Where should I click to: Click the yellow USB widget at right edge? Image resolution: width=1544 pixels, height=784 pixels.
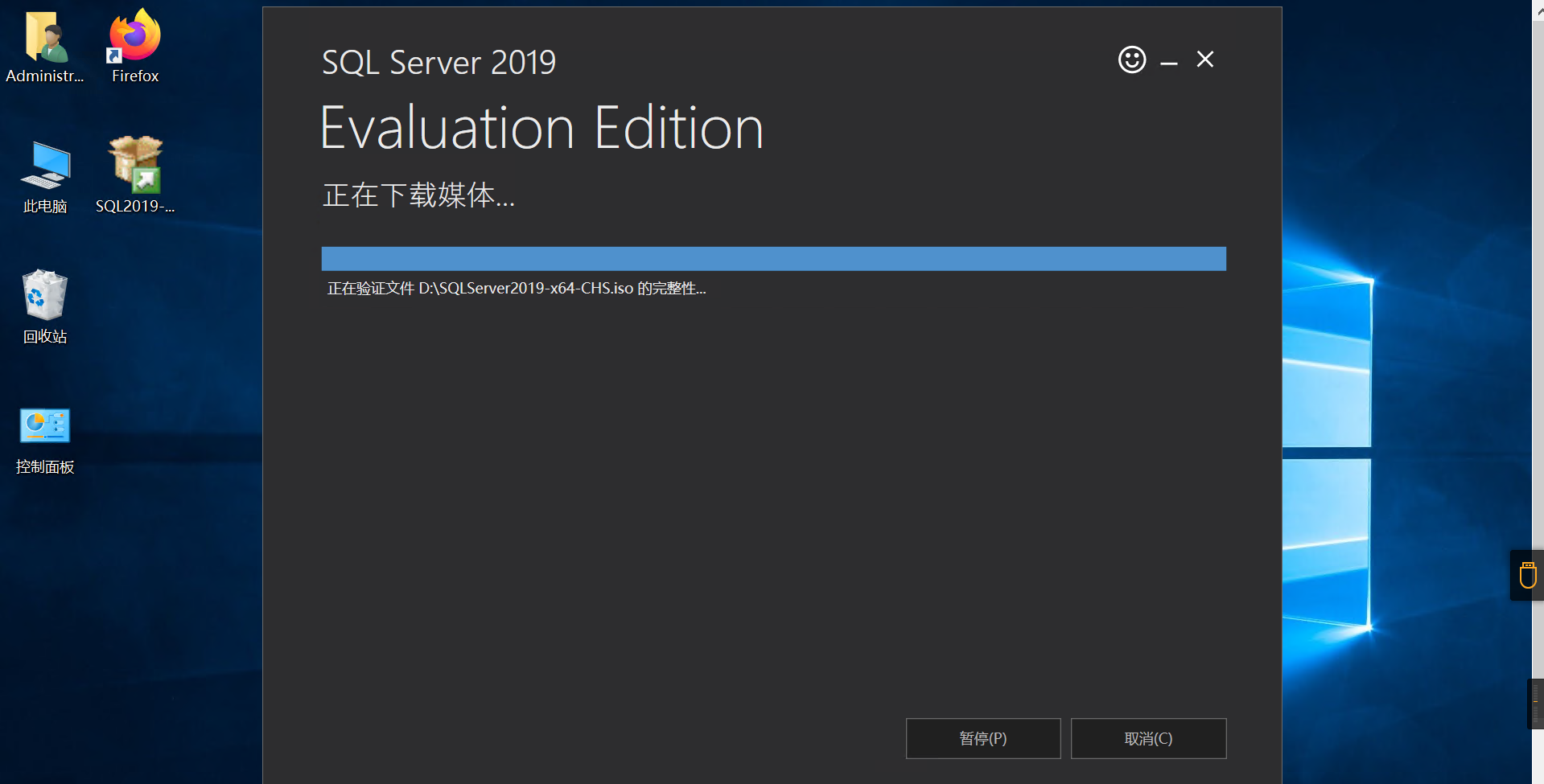tap(1527, 575)
